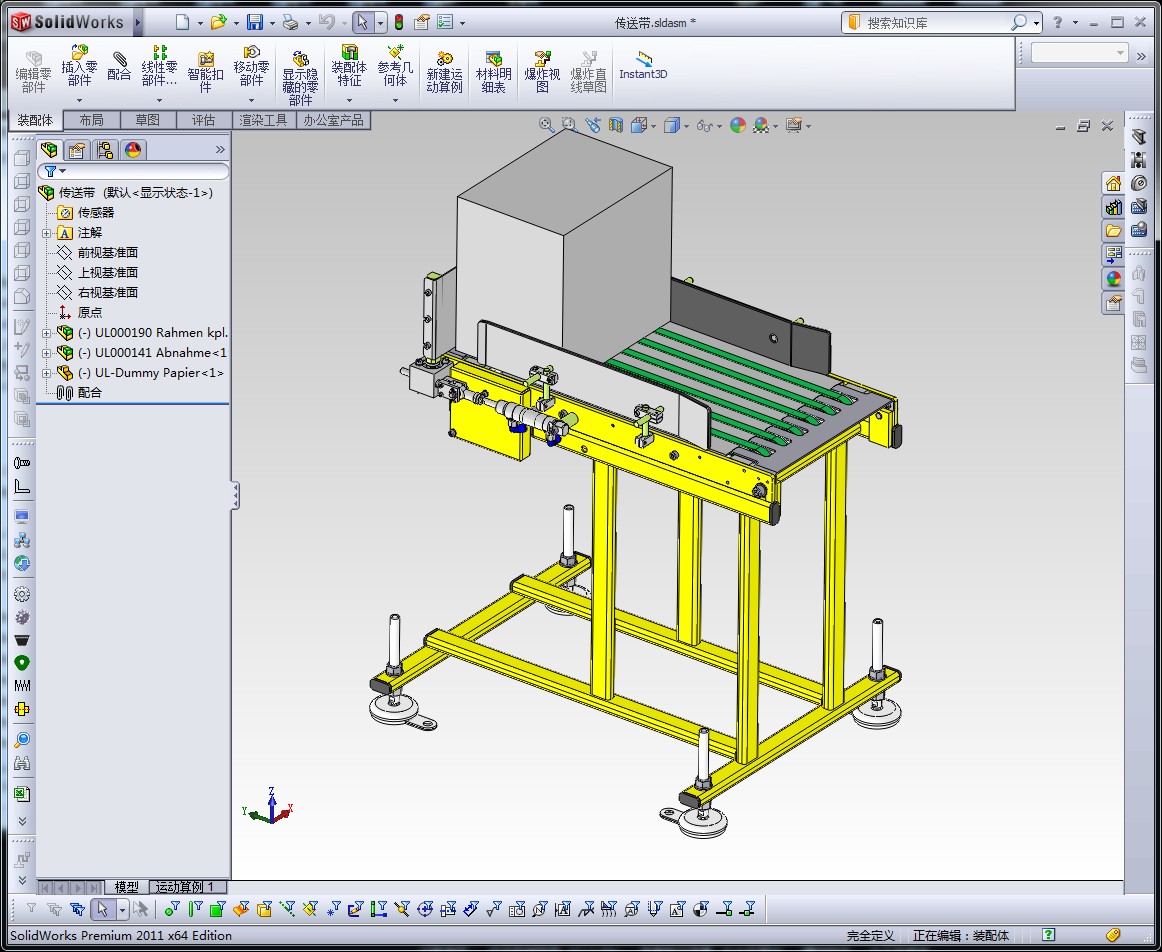
Task: Click the Rebuild traffic light icon
Action: point(399,22)
